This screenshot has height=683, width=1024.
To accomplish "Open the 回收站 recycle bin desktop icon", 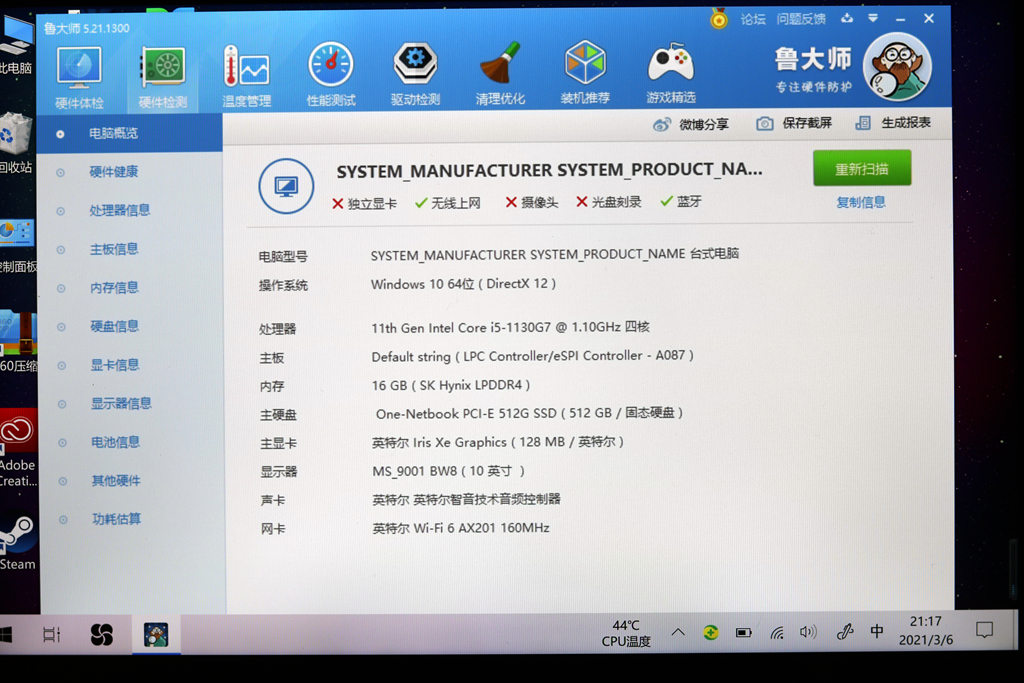I will pos(14,142).
